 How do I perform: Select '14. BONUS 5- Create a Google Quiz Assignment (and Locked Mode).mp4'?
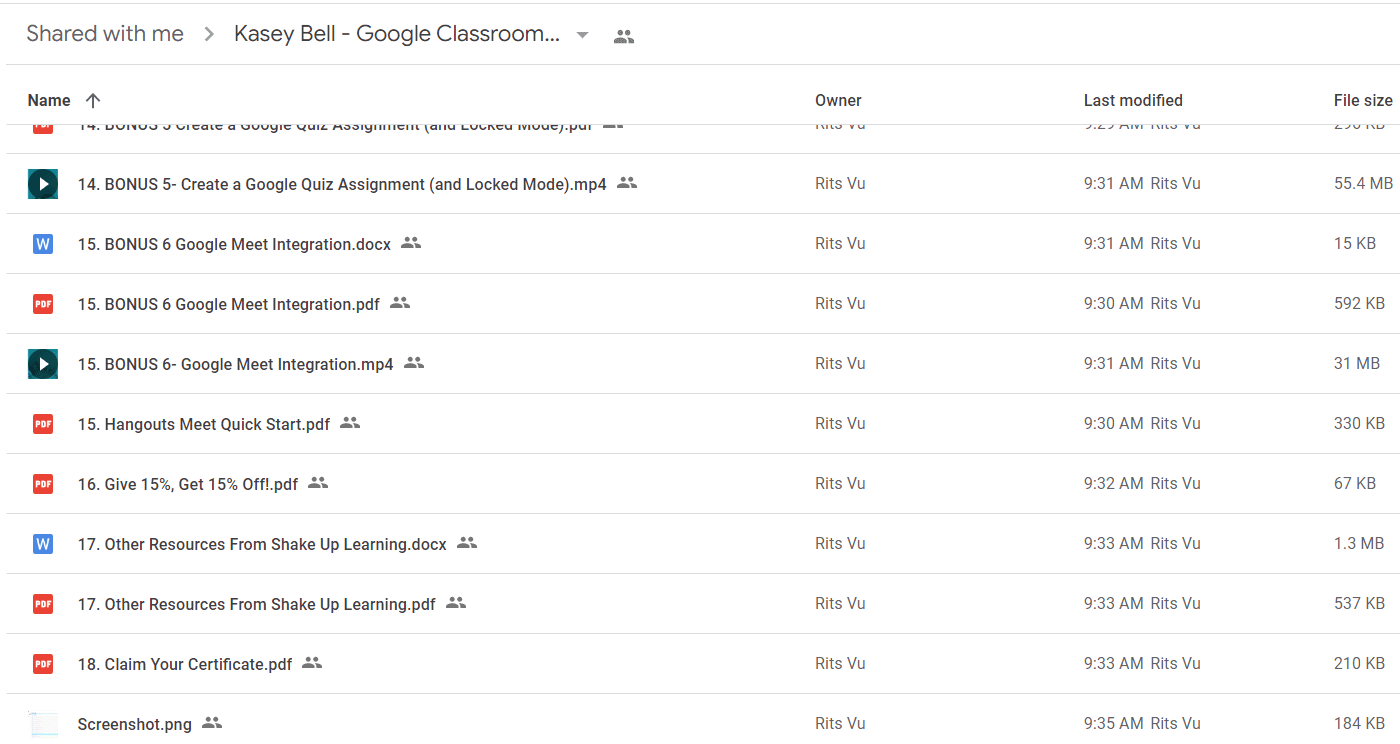coord(342,184)
